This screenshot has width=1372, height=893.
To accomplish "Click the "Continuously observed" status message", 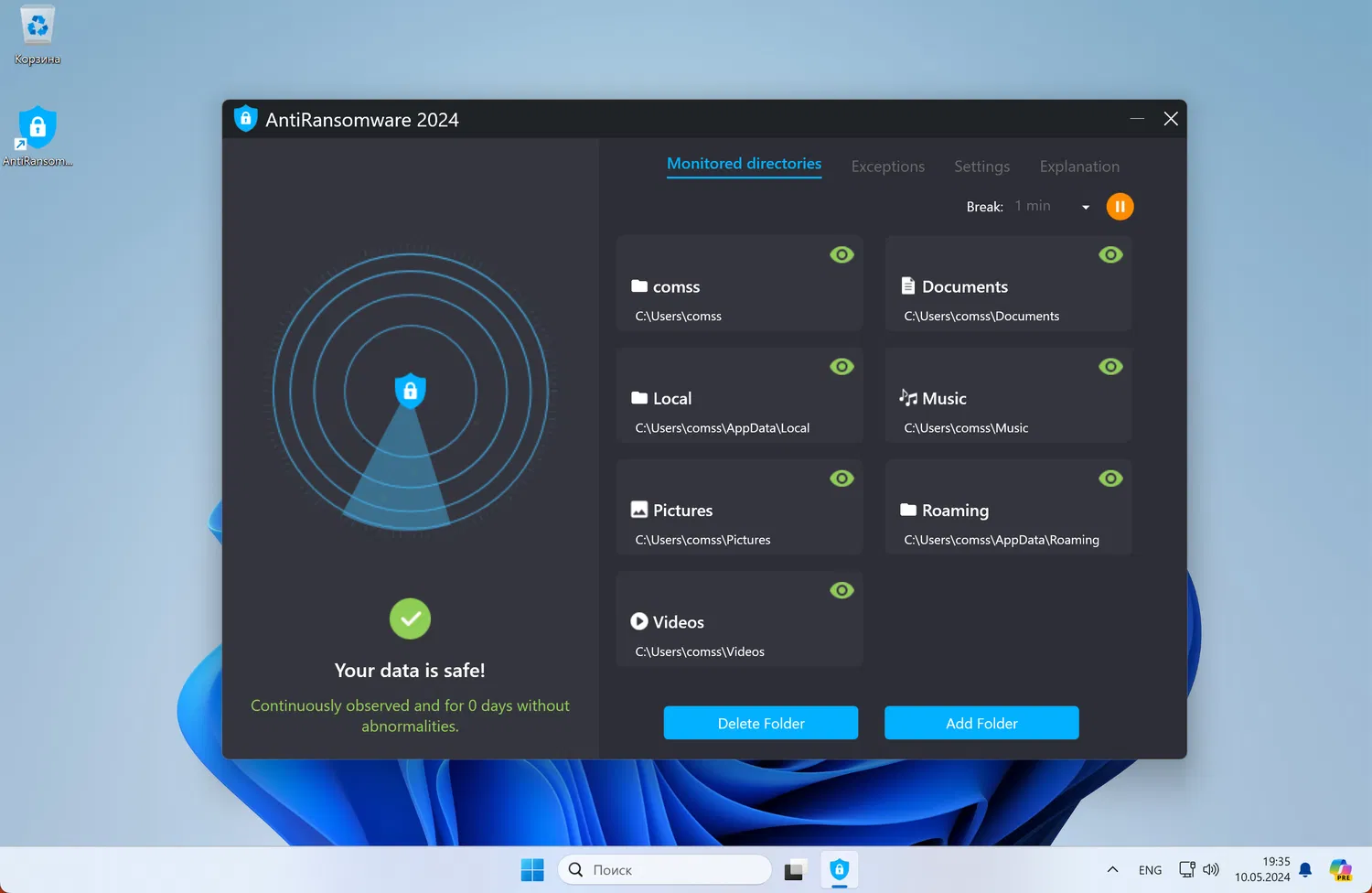I will 410,715.
